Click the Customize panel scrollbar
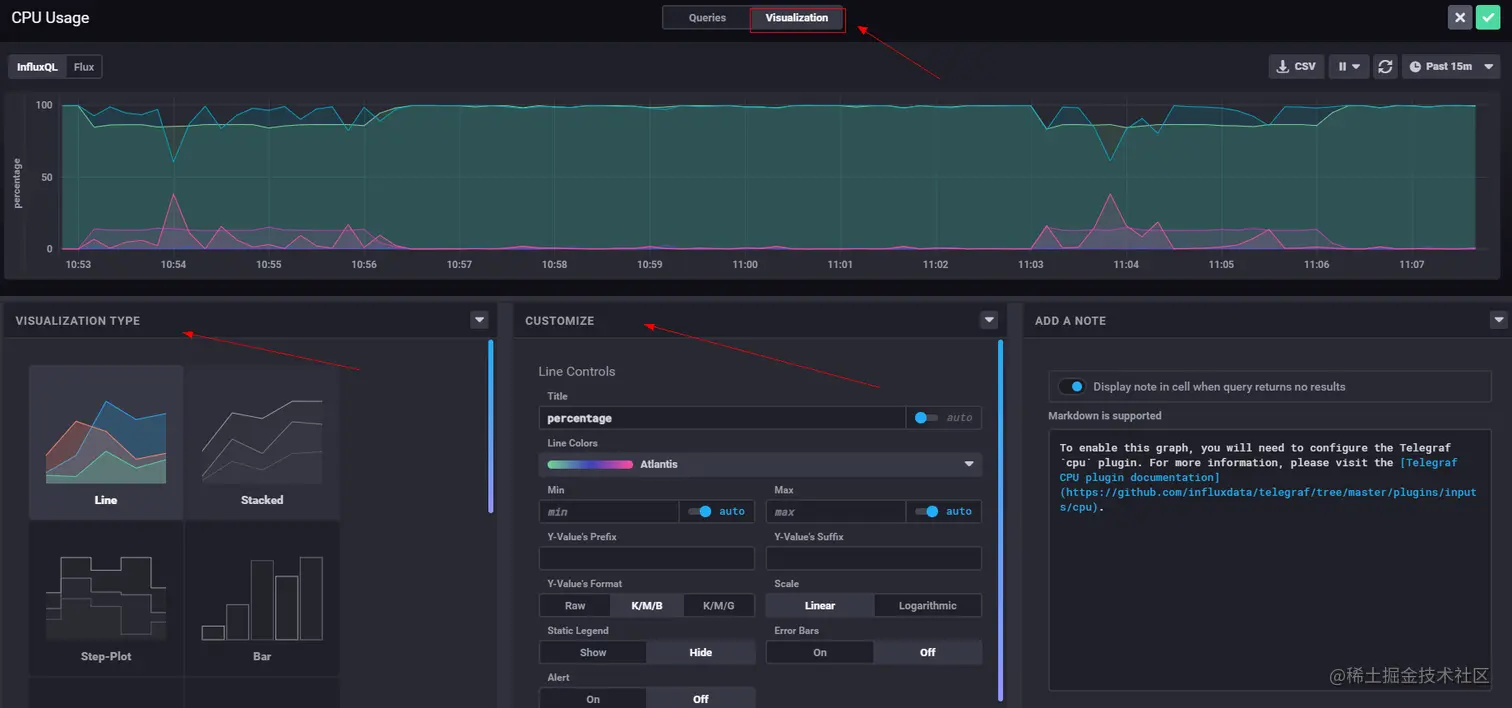This screenshot has width=1512, height=708. tap(1000, 520)
